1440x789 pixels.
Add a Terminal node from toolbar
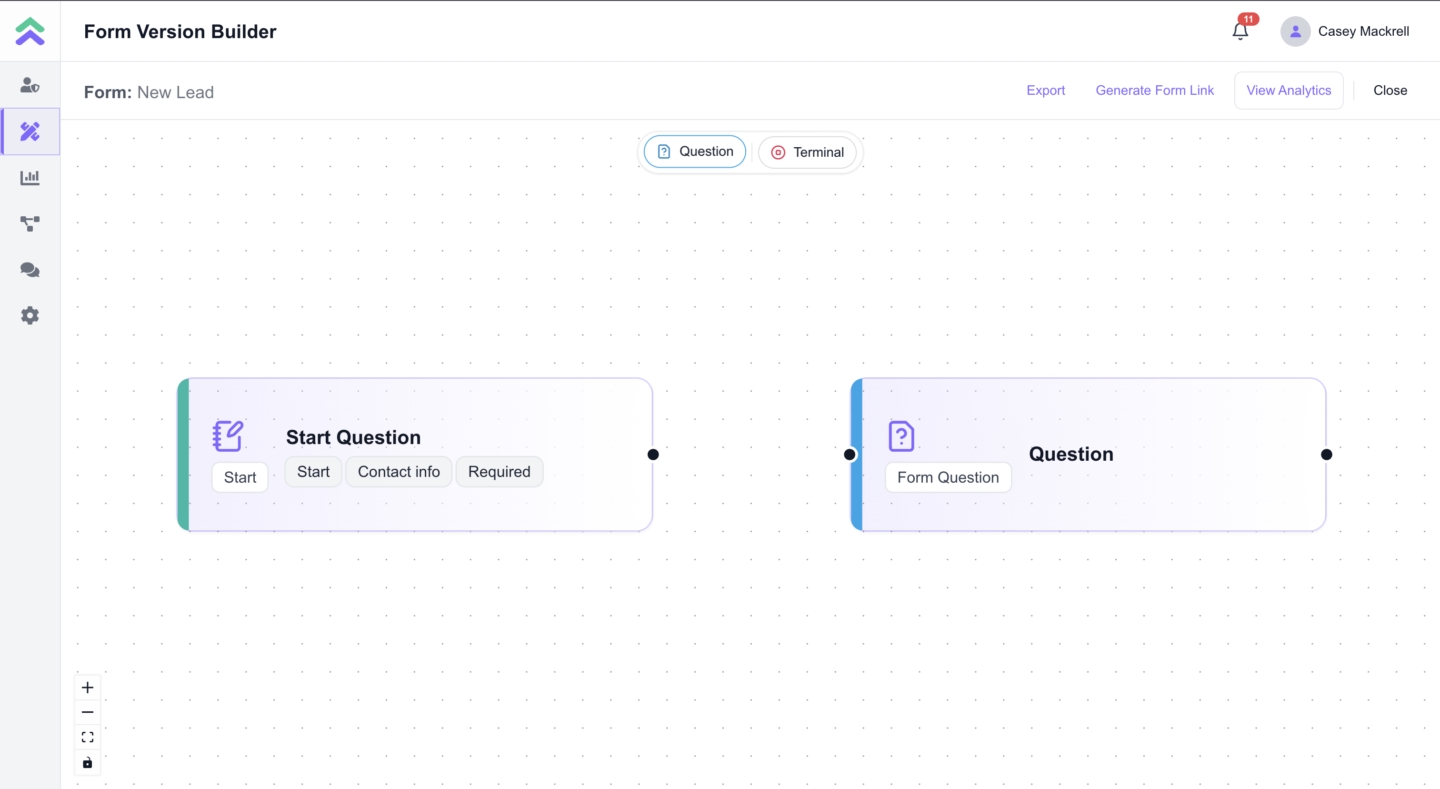(807, 153)
